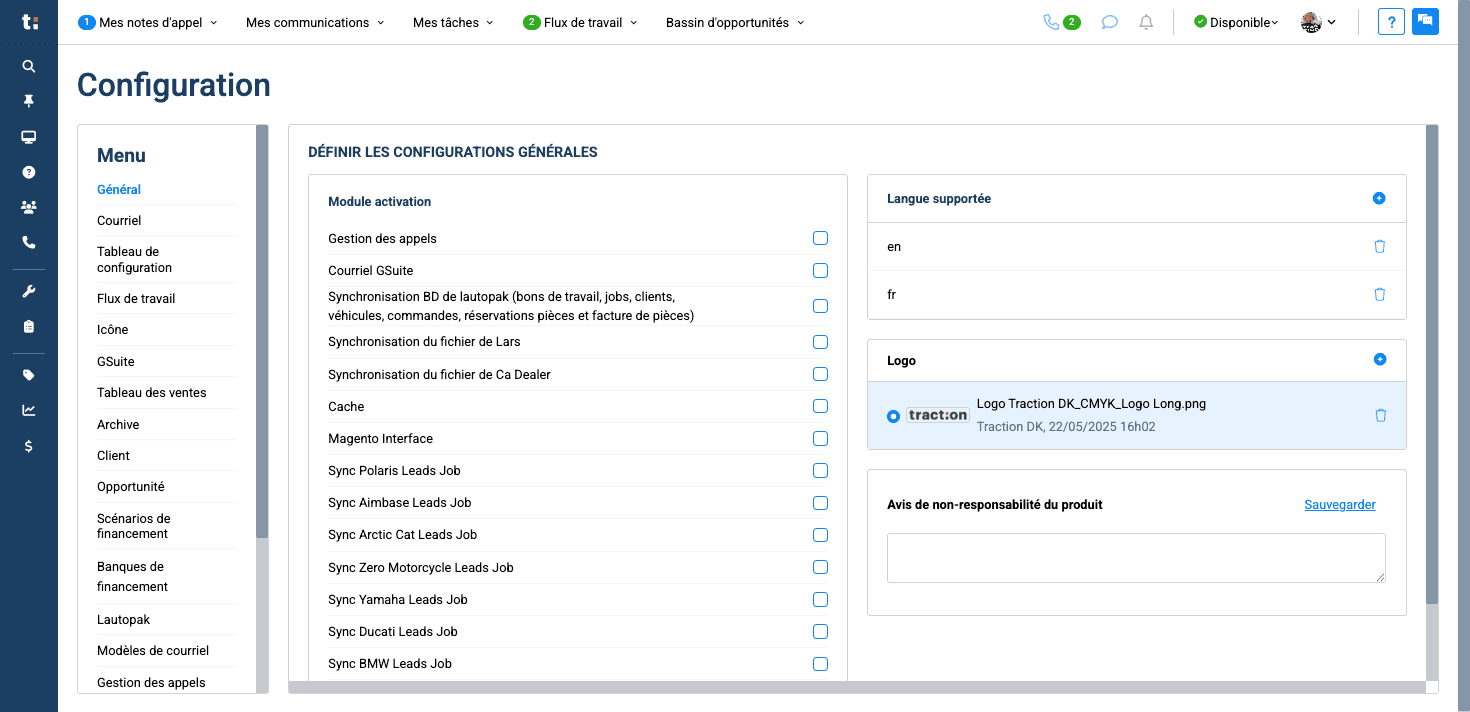Image resolution: width=1470 pixels, height=712 pixels.
Task: Delete the Traction DK logo file
Action: click(x=1381, y=415)
